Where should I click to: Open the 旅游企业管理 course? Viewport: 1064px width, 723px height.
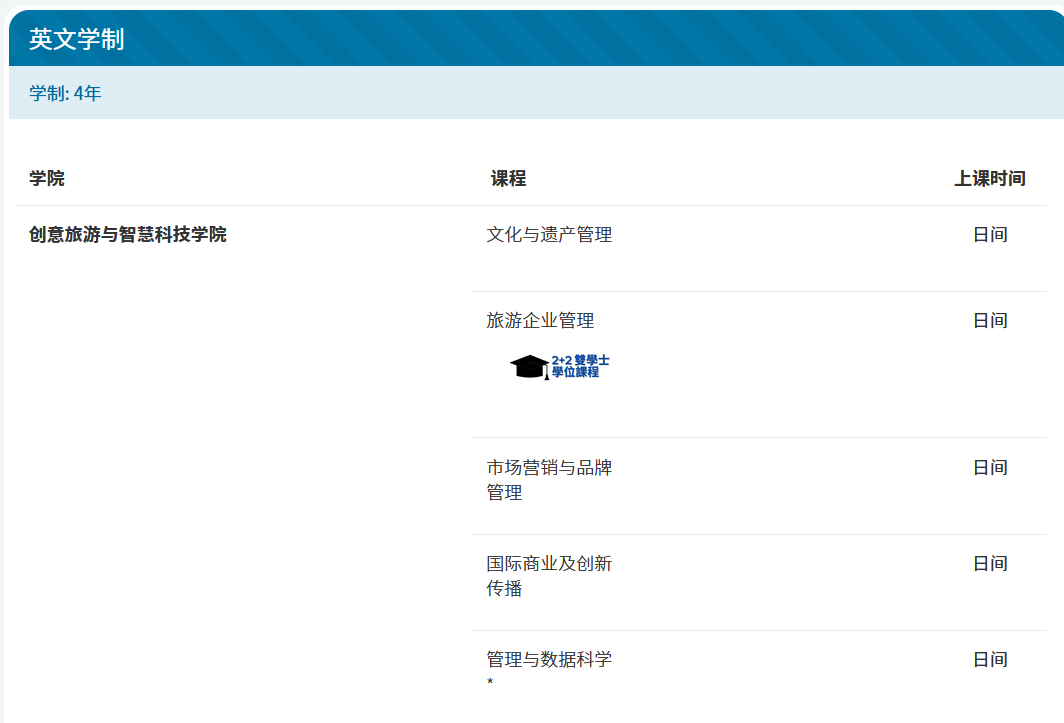(540, 321)
